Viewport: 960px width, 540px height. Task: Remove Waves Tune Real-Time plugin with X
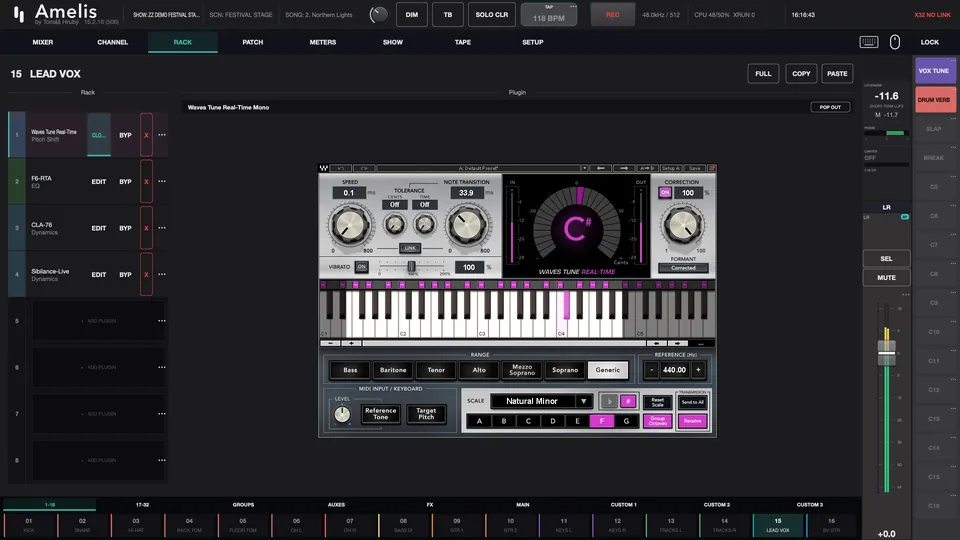pos(146,135)
